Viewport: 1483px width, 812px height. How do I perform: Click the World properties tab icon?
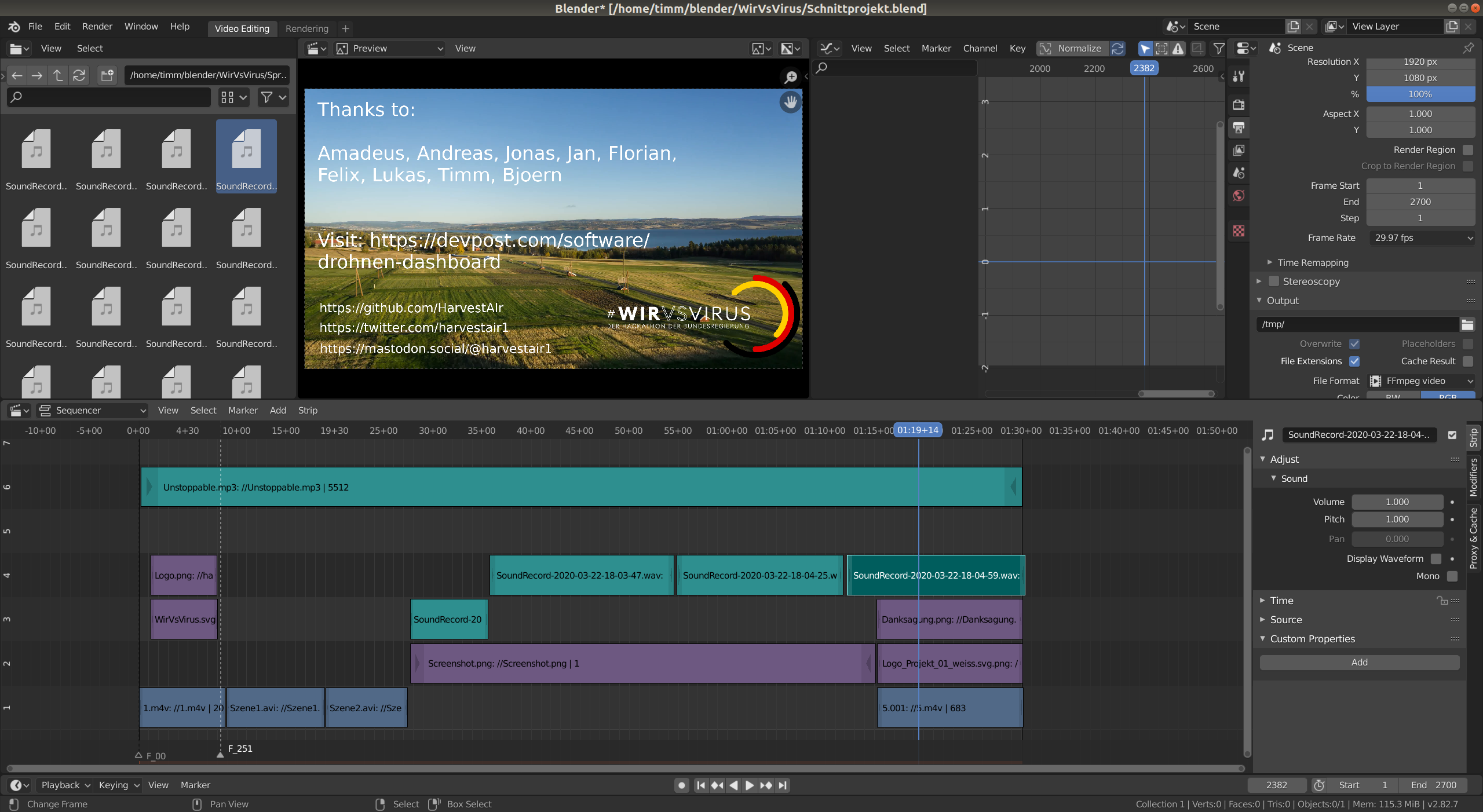pos(1239,196)
